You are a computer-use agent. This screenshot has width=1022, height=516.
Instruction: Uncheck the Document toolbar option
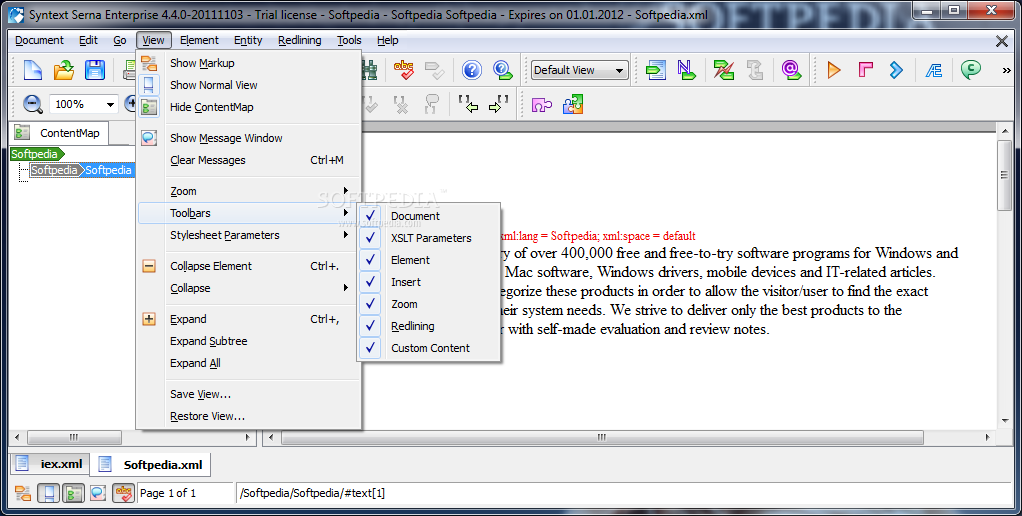(x=429, y=216)
